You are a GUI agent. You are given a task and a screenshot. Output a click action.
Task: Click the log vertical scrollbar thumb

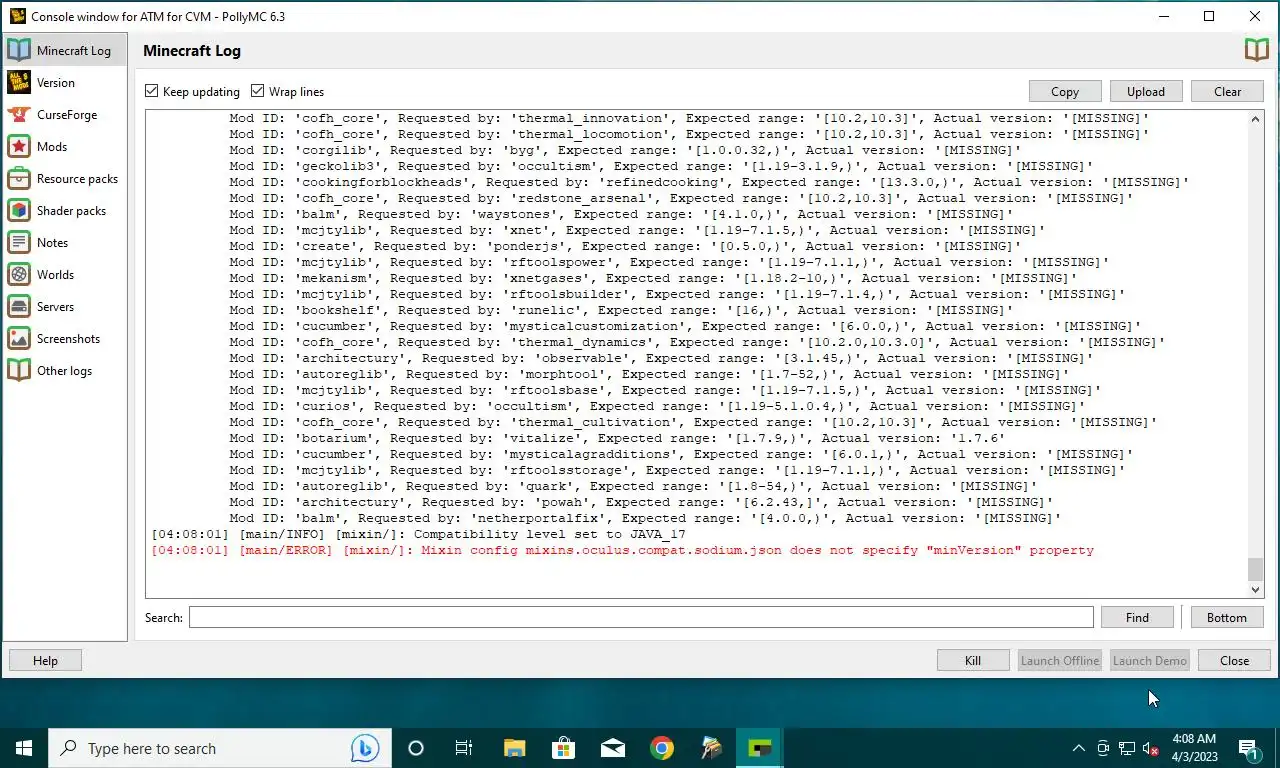pos(1256,569)
